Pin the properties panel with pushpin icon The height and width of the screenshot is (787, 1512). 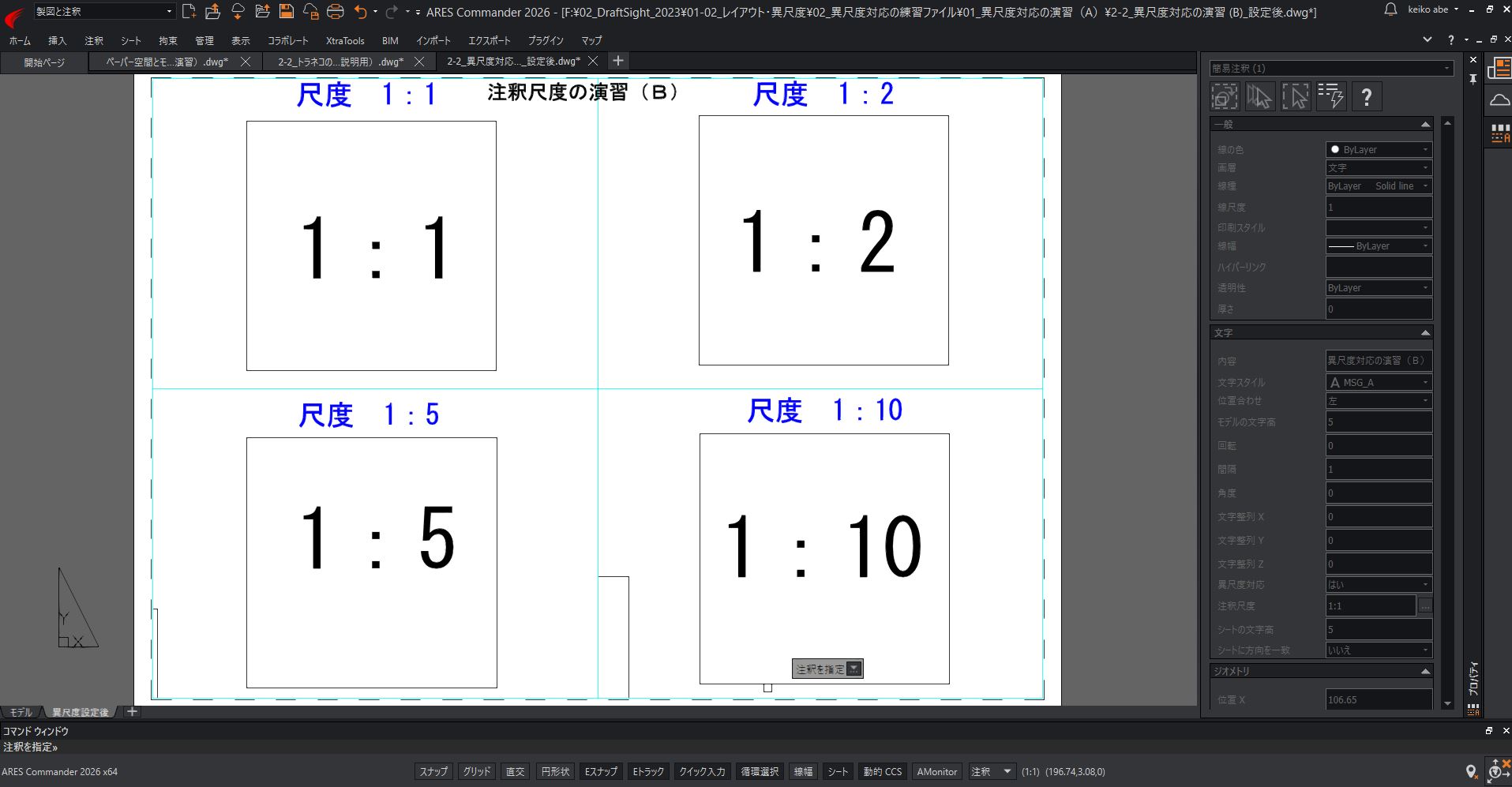point(1473,79)
